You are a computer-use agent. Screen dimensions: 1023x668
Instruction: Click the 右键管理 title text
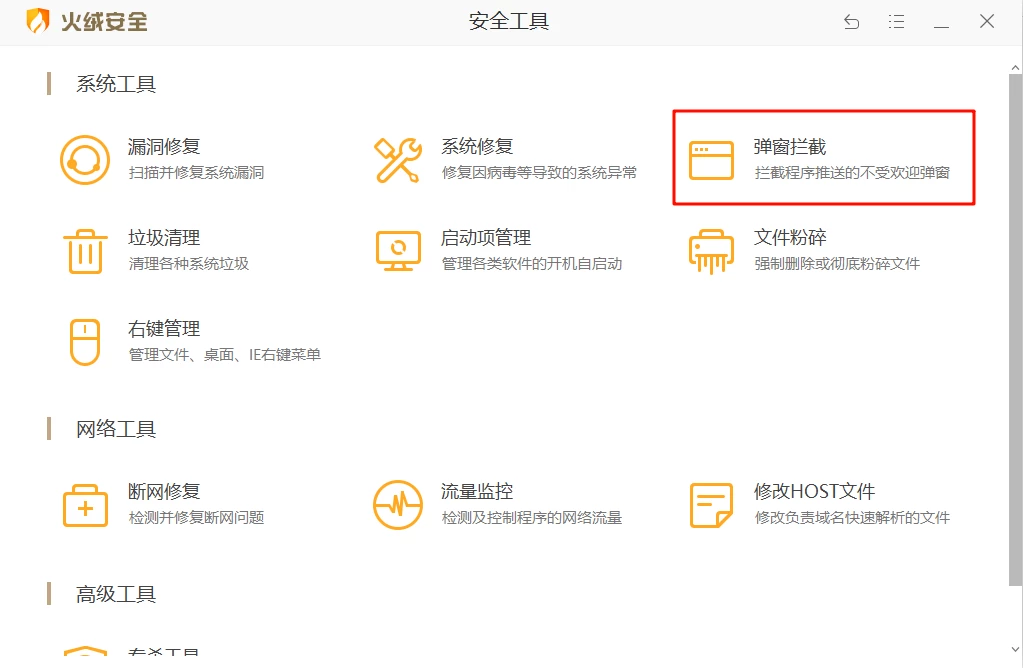pos(164,329)
